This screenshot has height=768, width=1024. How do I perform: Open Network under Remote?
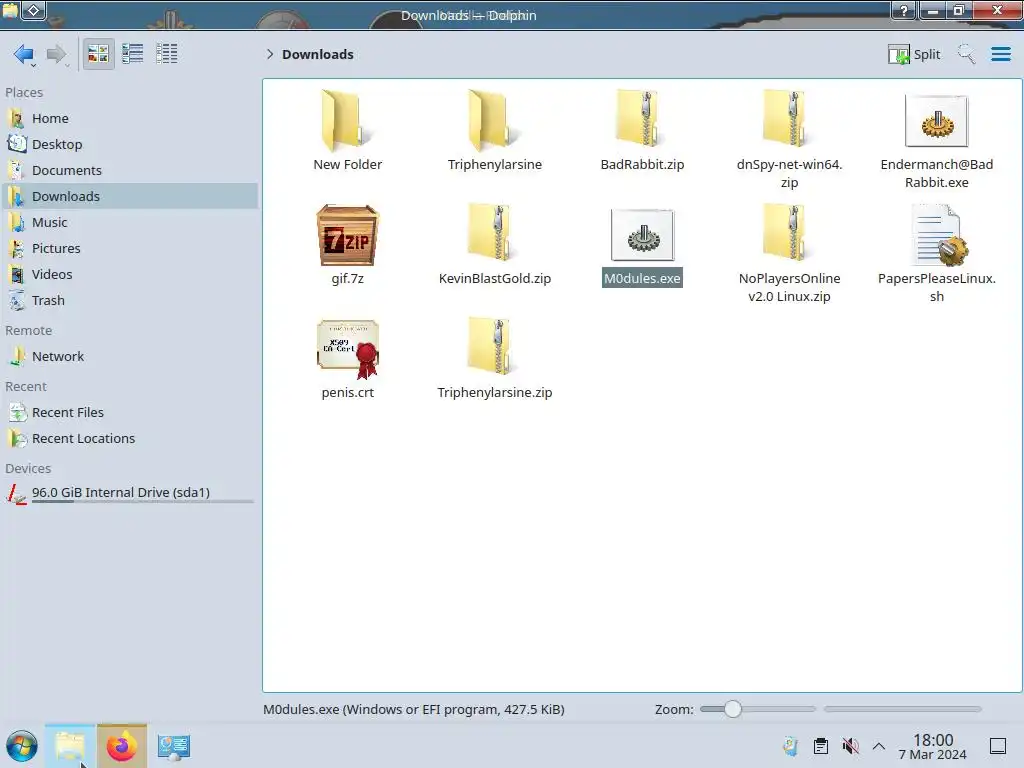(x=131, y=357)
